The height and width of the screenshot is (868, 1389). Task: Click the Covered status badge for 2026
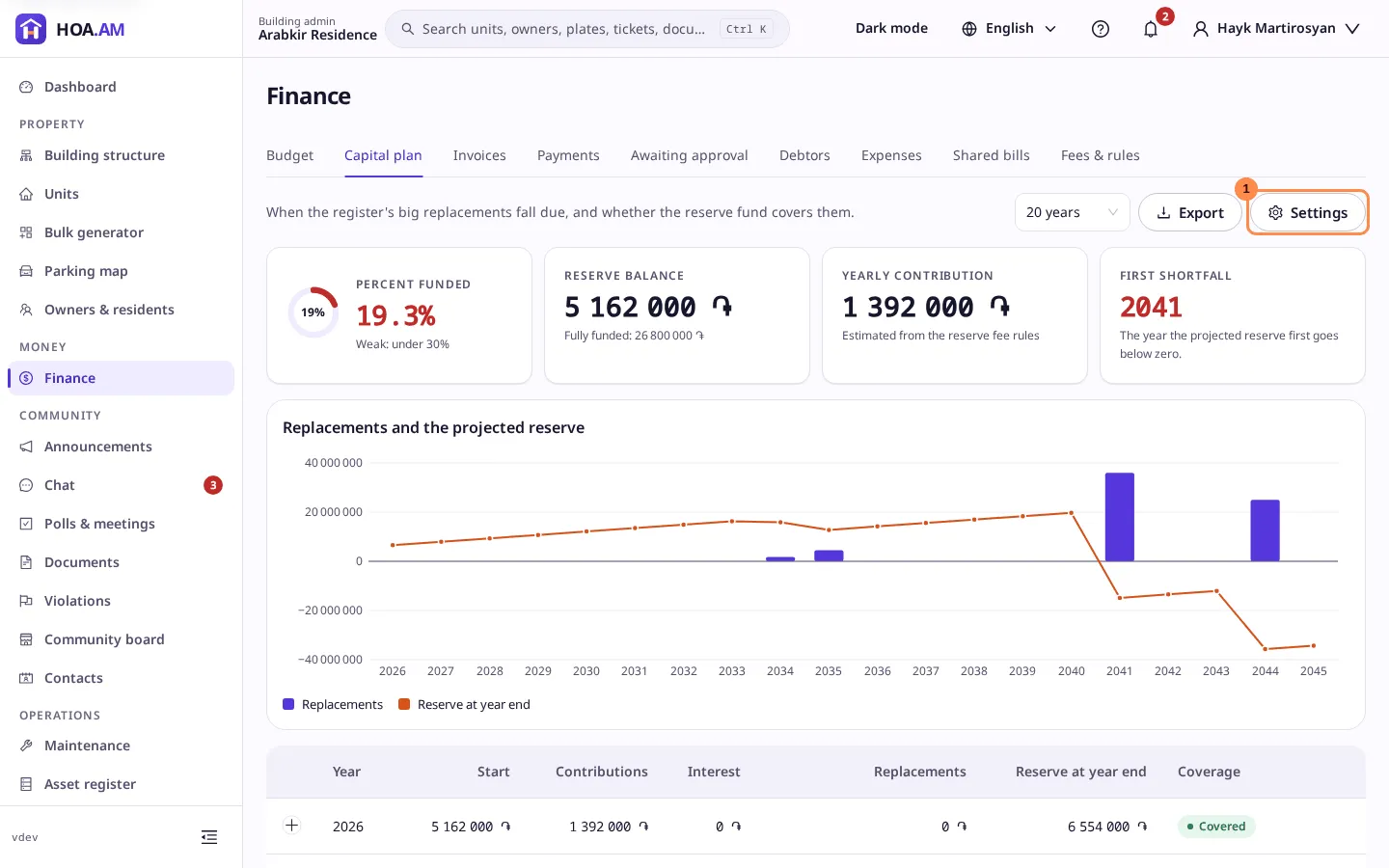pyautogui.click(x=1216, y=827)
